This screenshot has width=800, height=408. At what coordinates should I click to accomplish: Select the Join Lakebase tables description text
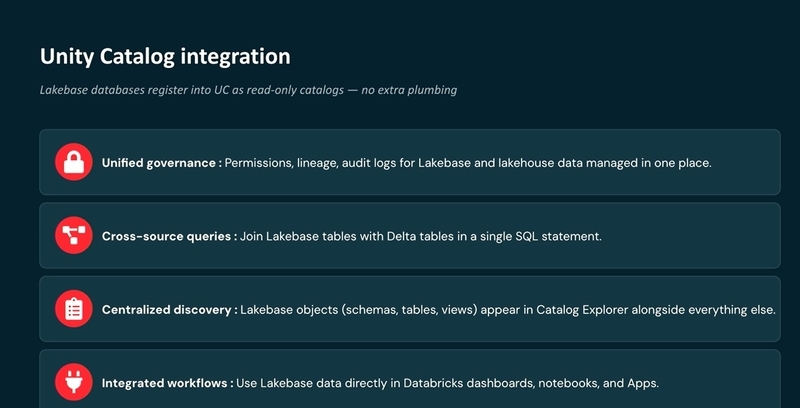[421, 237]
